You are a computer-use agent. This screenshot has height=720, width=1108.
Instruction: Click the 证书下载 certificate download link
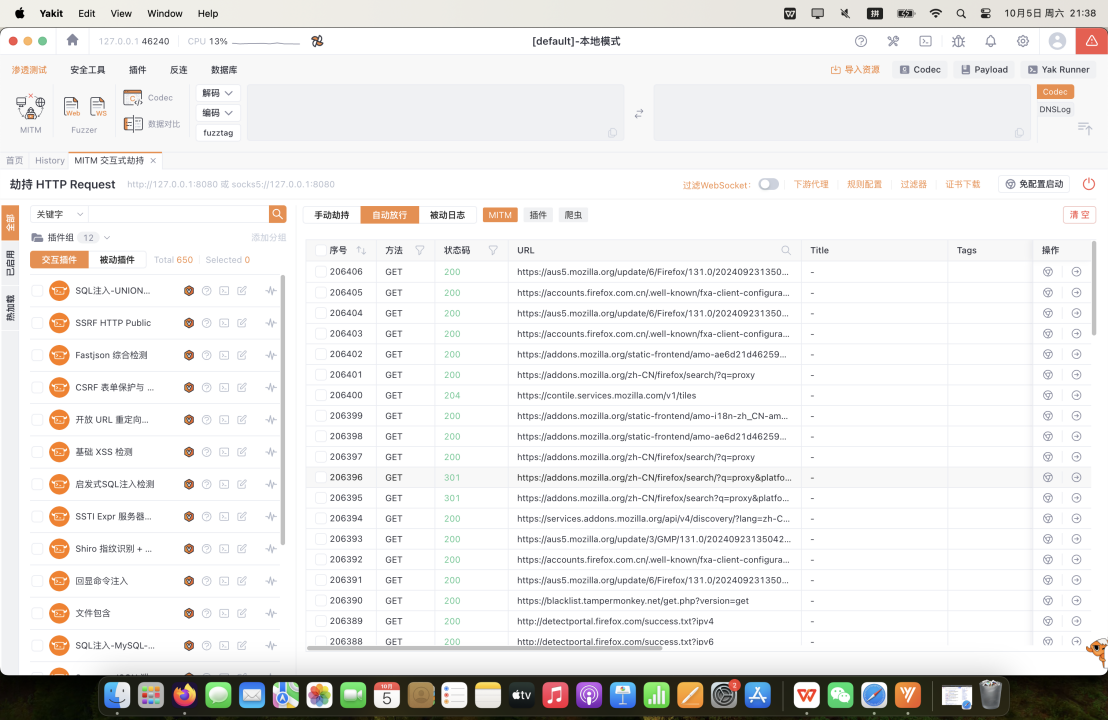click(x=963, y=184)
